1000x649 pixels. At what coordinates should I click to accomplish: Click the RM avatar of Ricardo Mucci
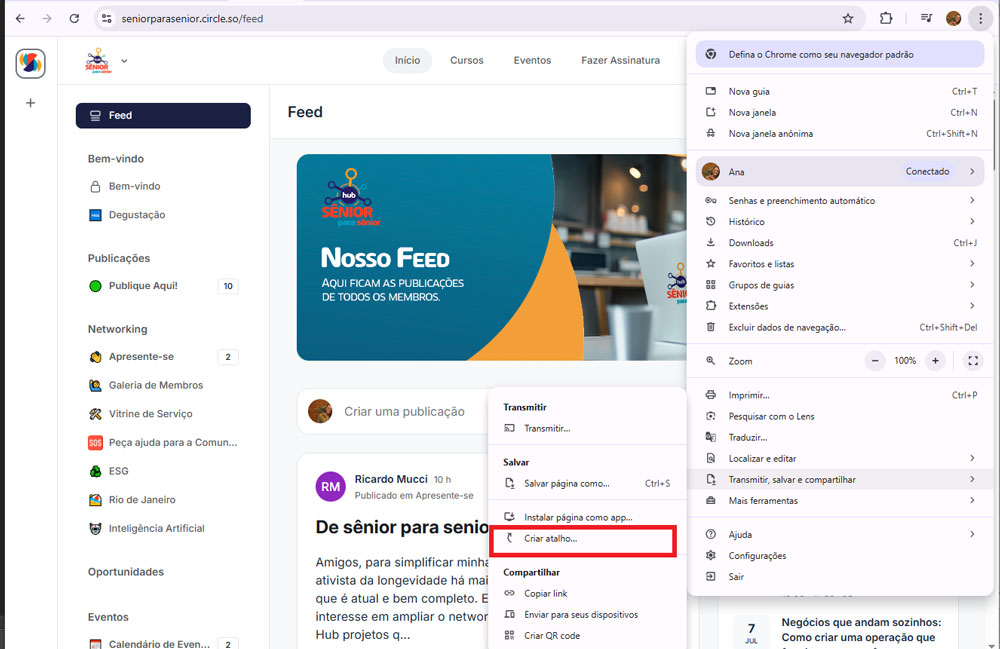(330, 486)
